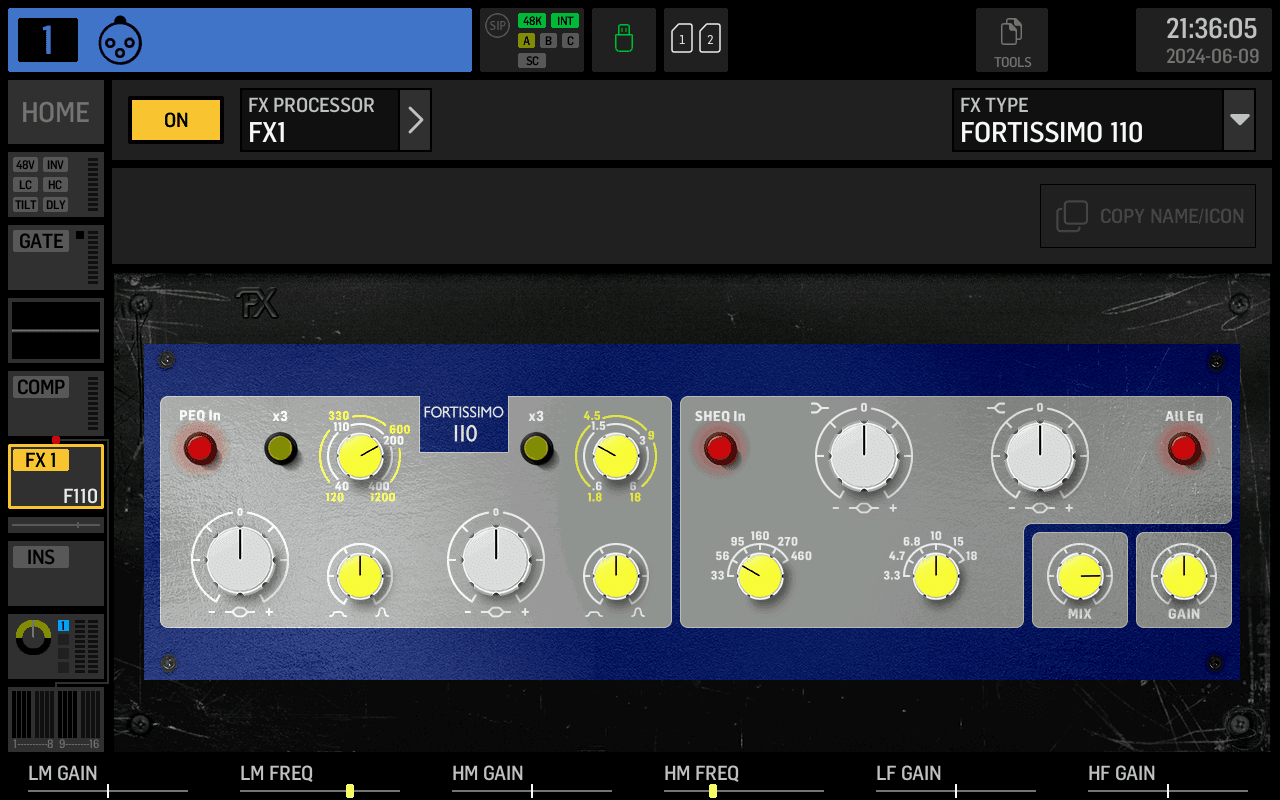Viewport: 1280px width, 800px height.
Task: Select the FX 1 F110 tile
Action: [x=56, y=476]
